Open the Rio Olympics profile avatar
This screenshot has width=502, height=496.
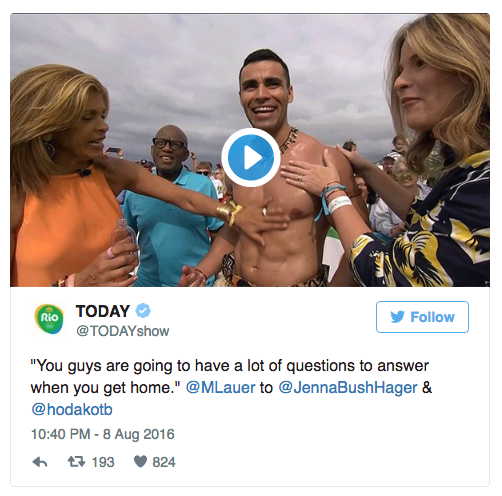coord(49,319)
